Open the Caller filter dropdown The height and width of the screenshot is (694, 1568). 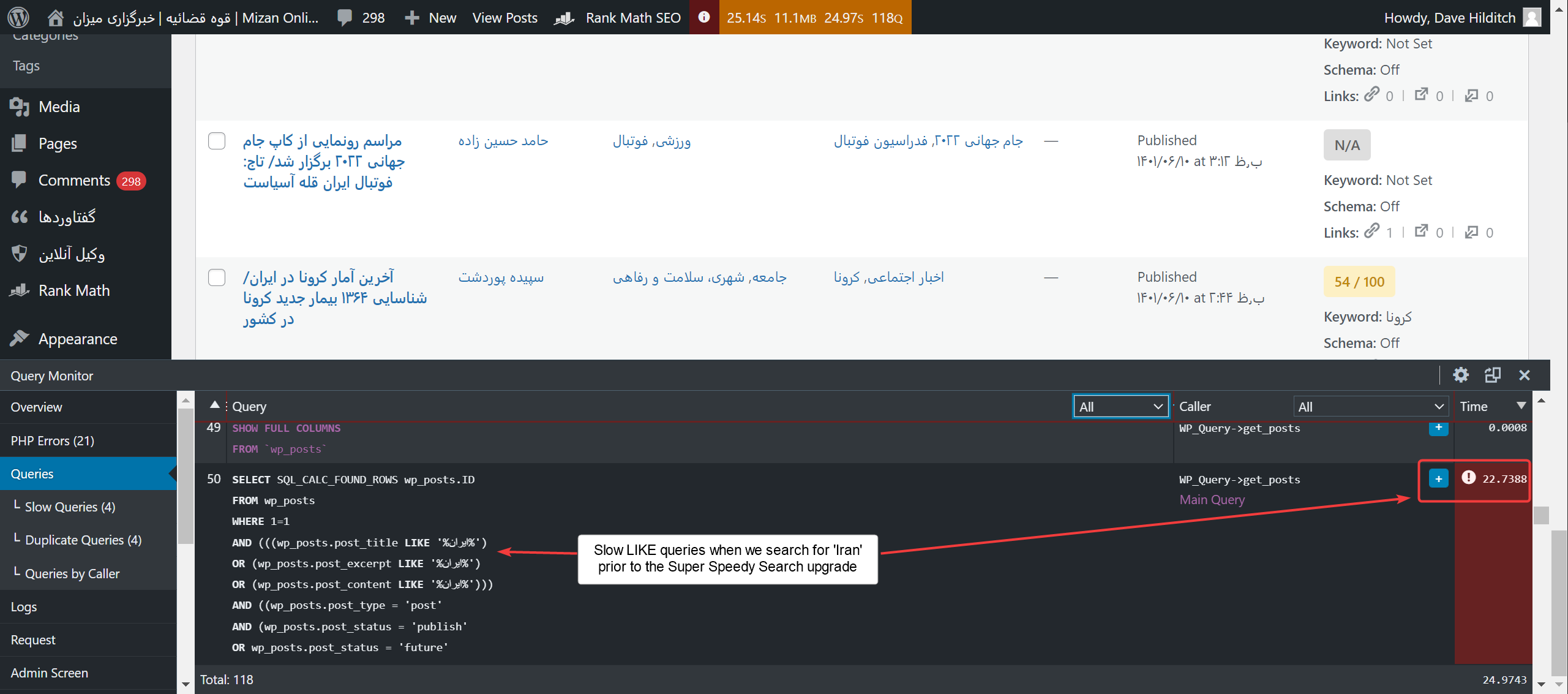click(1370, 407)
